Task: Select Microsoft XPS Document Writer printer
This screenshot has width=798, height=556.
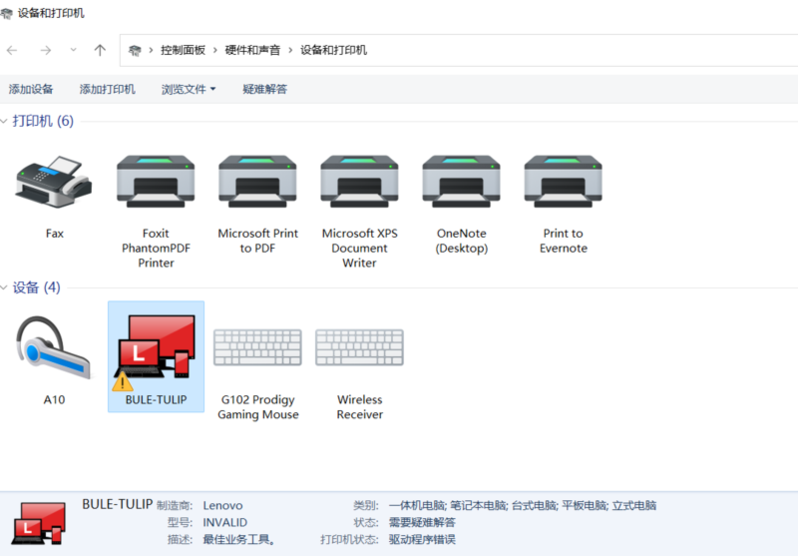Action: click(360, 182)
